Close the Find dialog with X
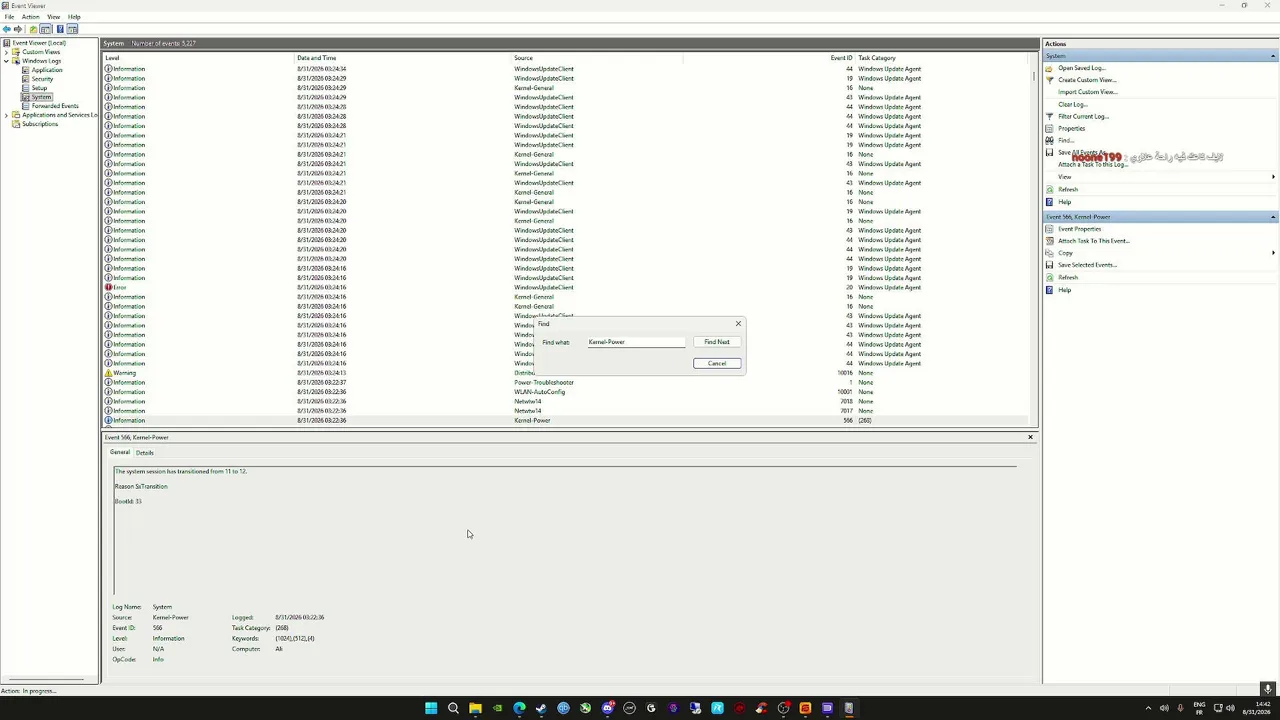This screenshot has width=1280, height=720. coord(739,324)
